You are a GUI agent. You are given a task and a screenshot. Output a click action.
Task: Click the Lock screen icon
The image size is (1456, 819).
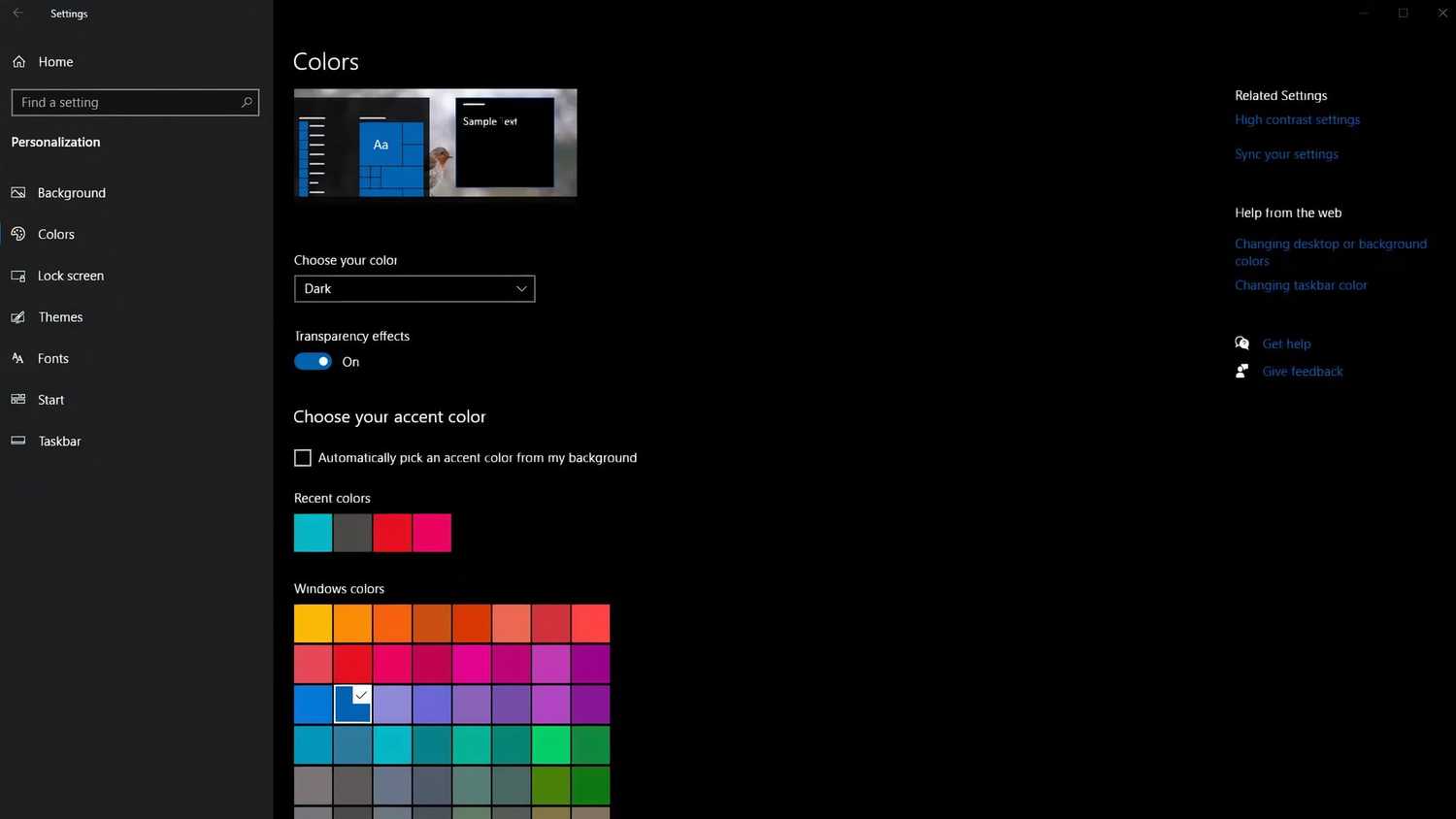click(x=18, y=276)
